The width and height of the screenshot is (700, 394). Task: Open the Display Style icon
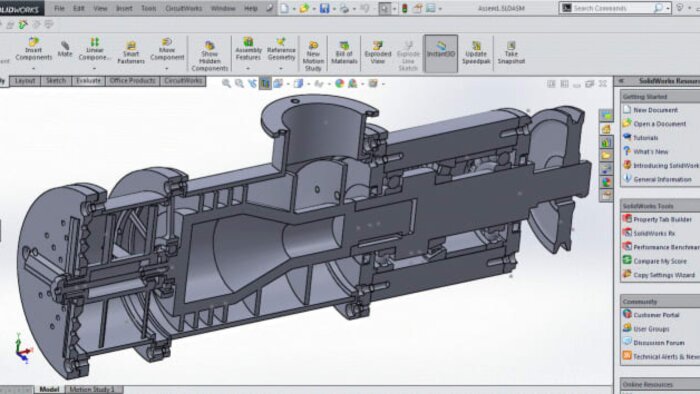pyautogui.click(x=298, y=83)
